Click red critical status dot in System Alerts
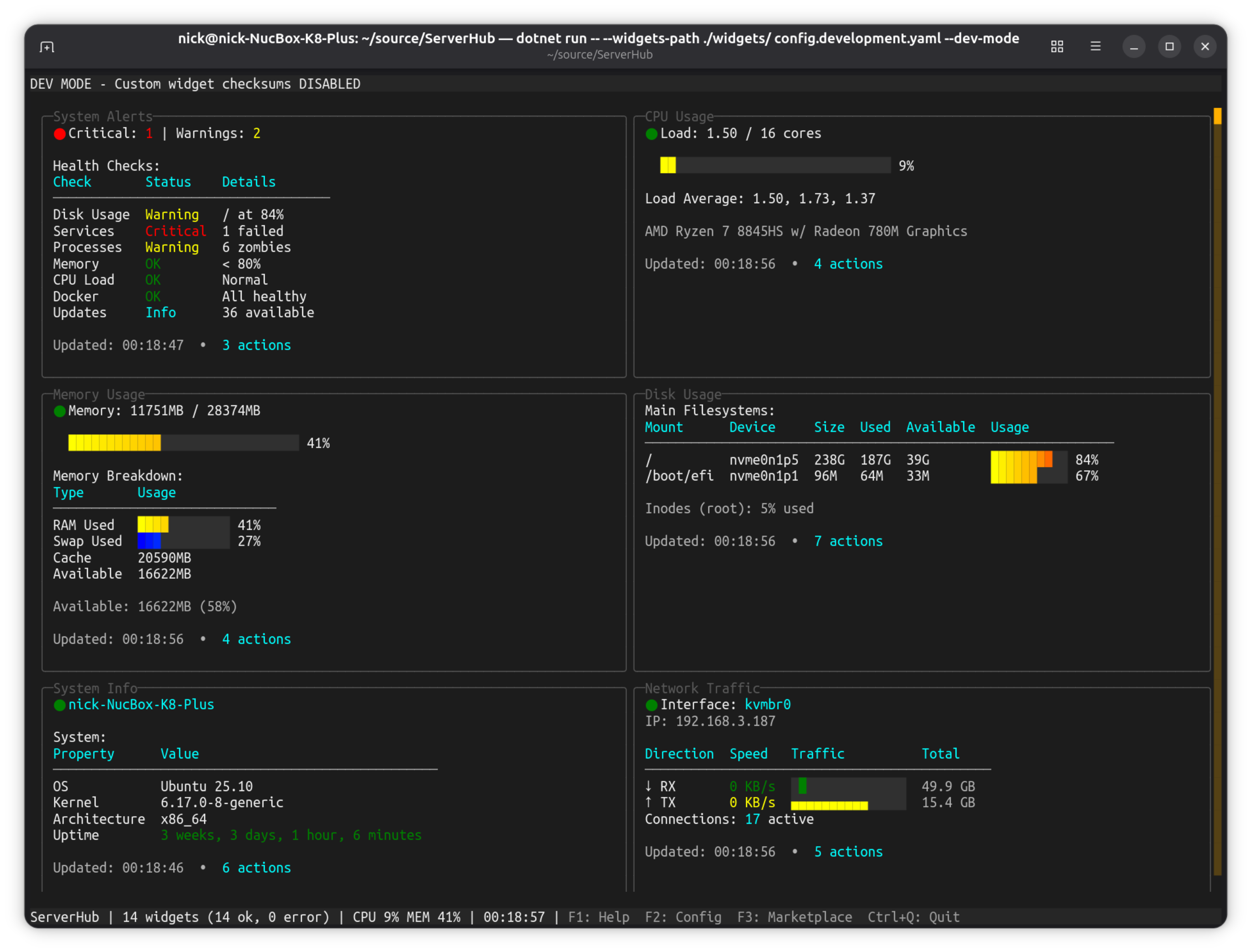Viewport: 1251px width, 952px height. (60, 134)
